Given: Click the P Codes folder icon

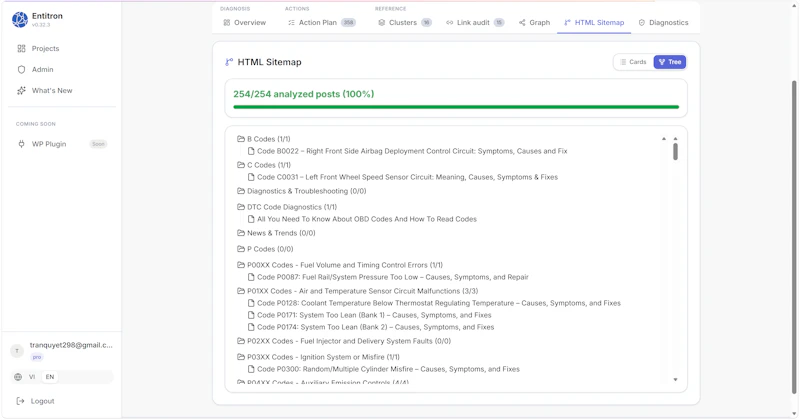Looking at the screenshot, I should point(241,249).
